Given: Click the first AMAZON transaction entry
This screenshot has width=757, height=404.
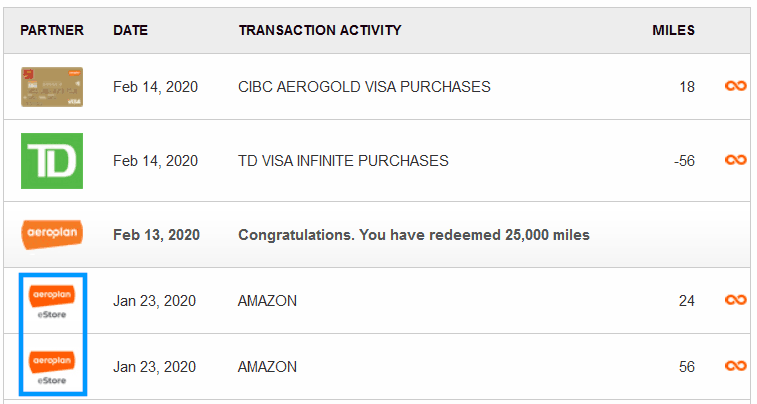Looking at the screenshot, I should [x=267, y=301].
